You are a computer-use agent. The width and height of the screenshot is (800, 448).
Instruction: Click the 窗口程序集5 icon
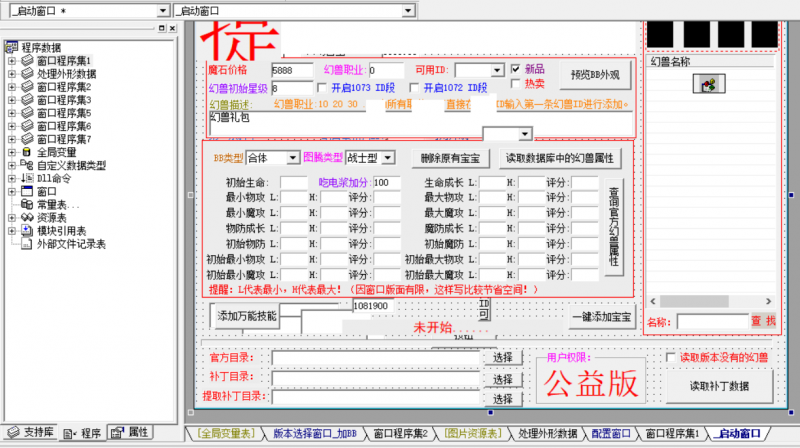pos(27,113)
